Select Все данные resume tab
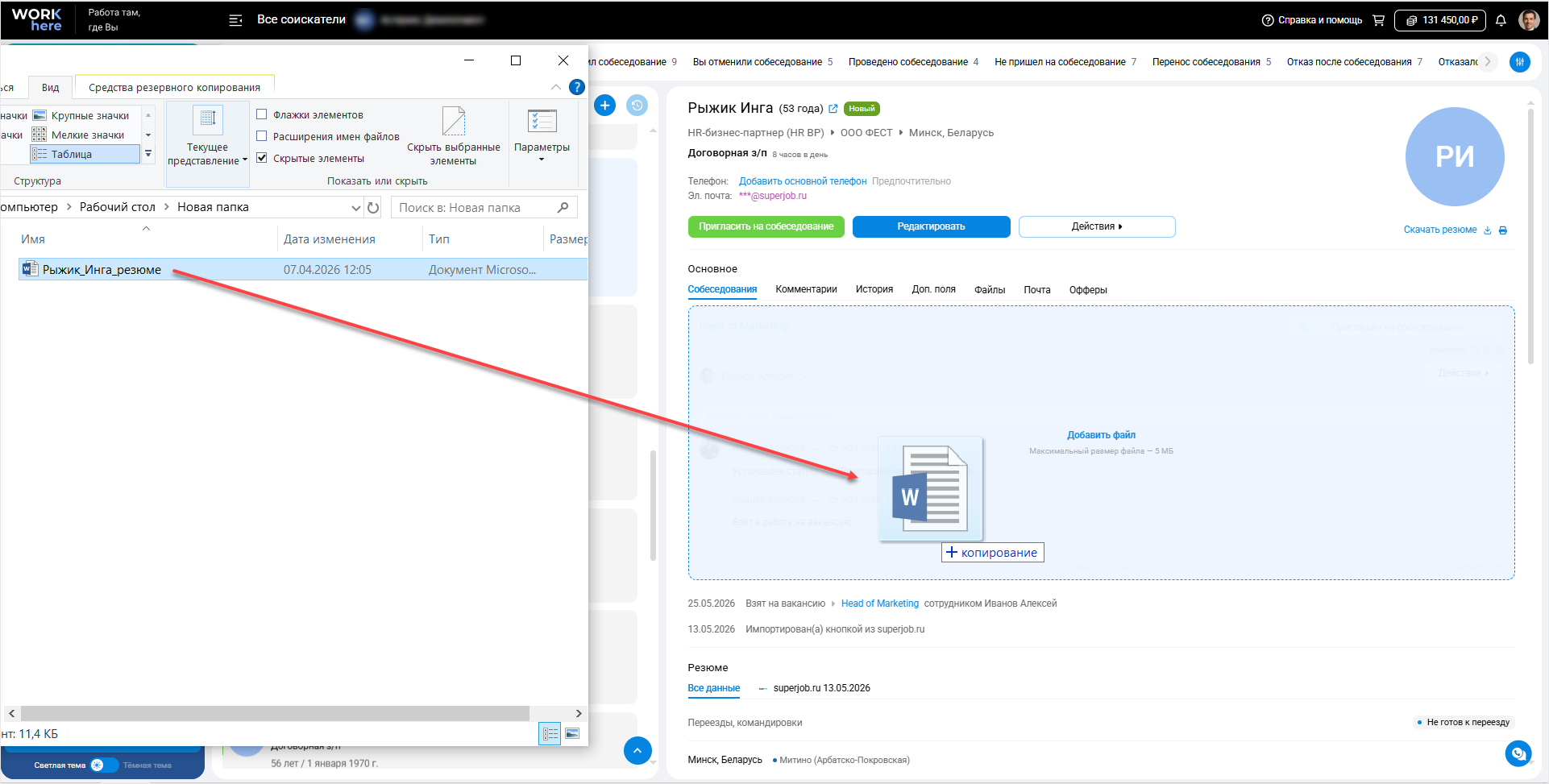1549x784 pixels. click(713, 688)
